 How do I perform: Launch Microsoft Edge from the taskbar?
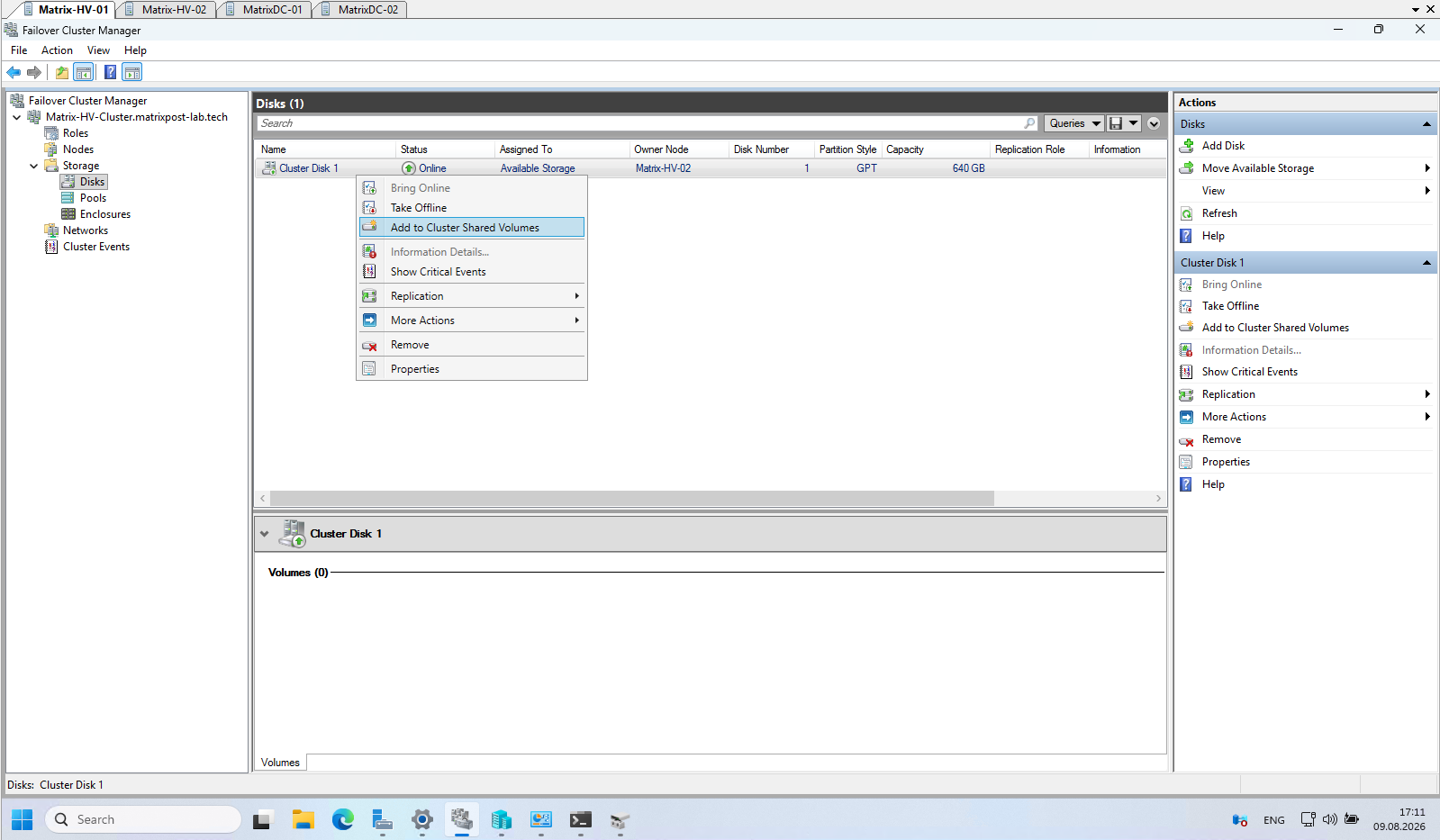[342, 819]
